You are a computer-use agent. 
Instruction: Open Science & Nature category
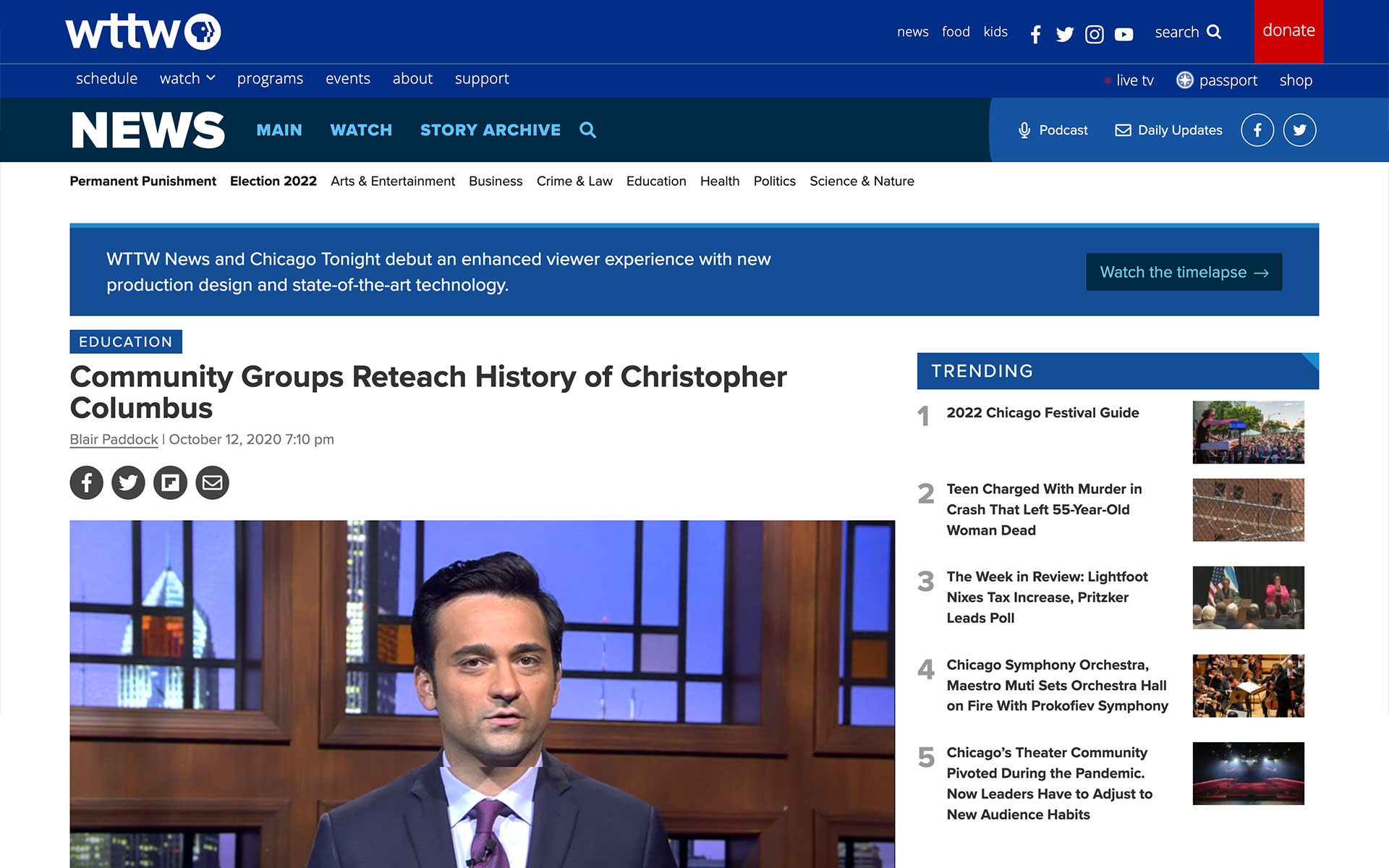(862, 181)
